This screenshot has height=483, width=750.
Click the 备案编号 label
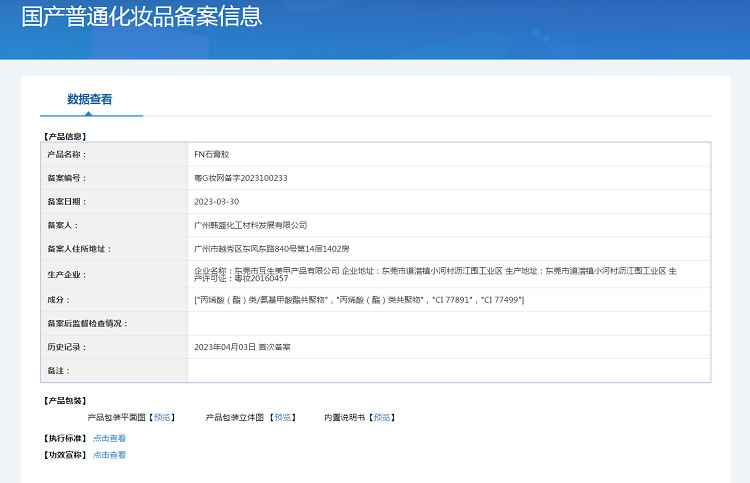(66, 178)
